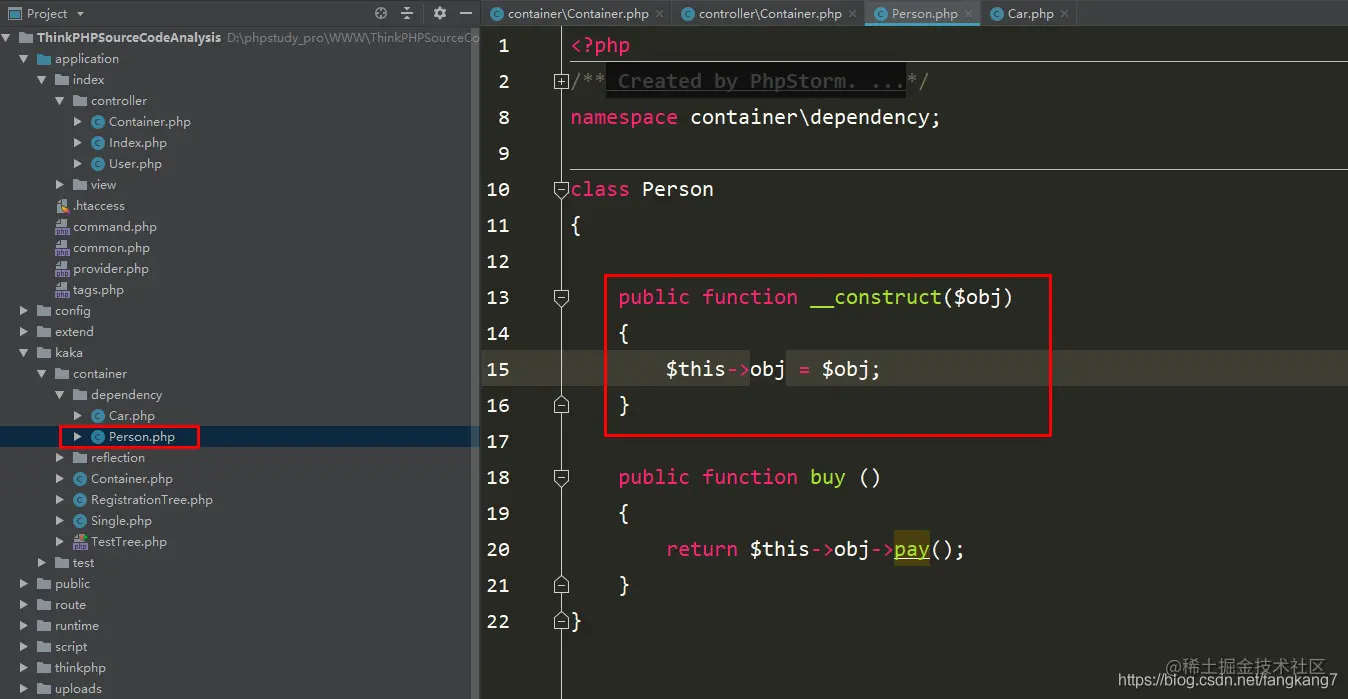Expand the config folder
This screenshot has height=699, width=1348.
(x=24, y=311)
